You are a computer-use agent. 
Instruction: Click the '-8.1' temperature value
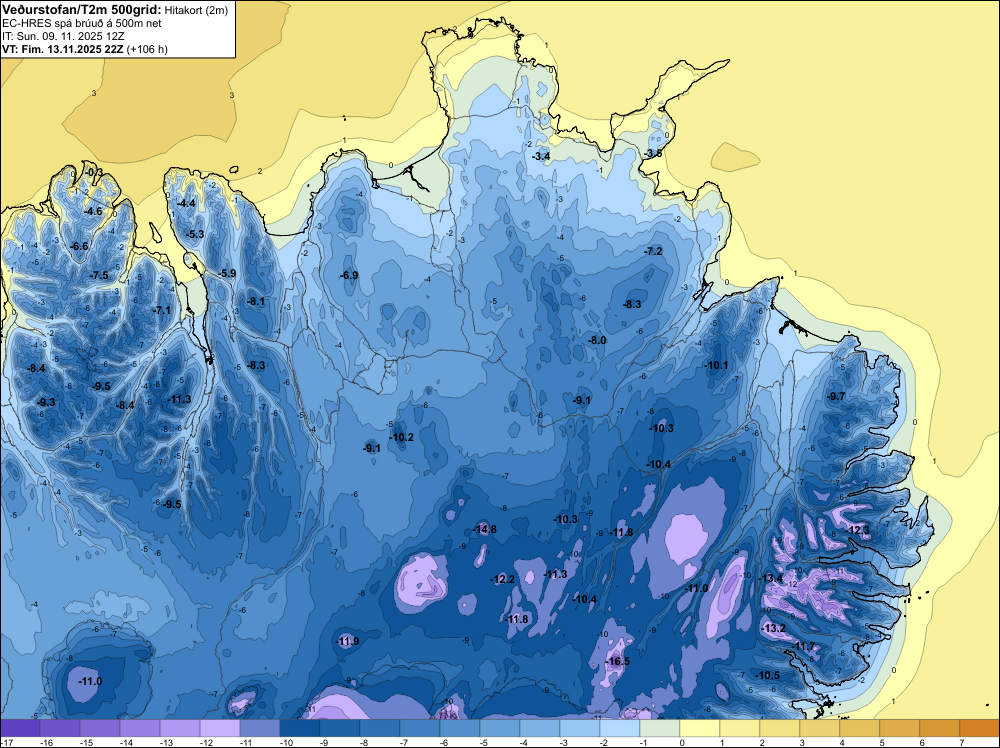(x=256, y=301)
